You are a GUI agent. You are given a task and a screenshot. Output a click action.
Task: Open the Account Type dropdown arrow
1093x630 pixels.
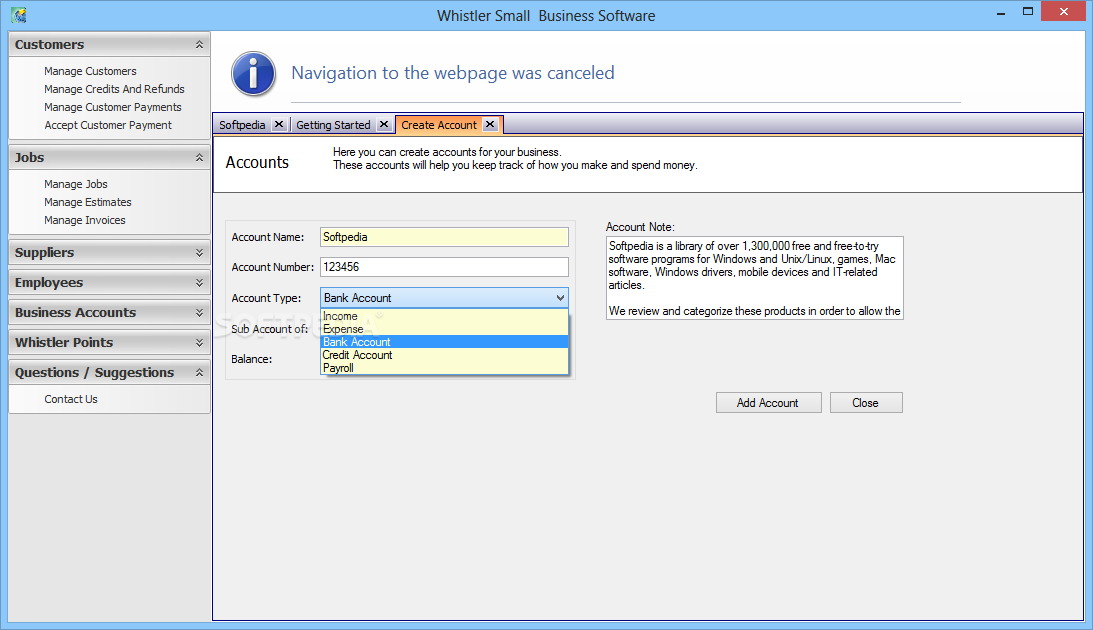(x=560, y=298)
